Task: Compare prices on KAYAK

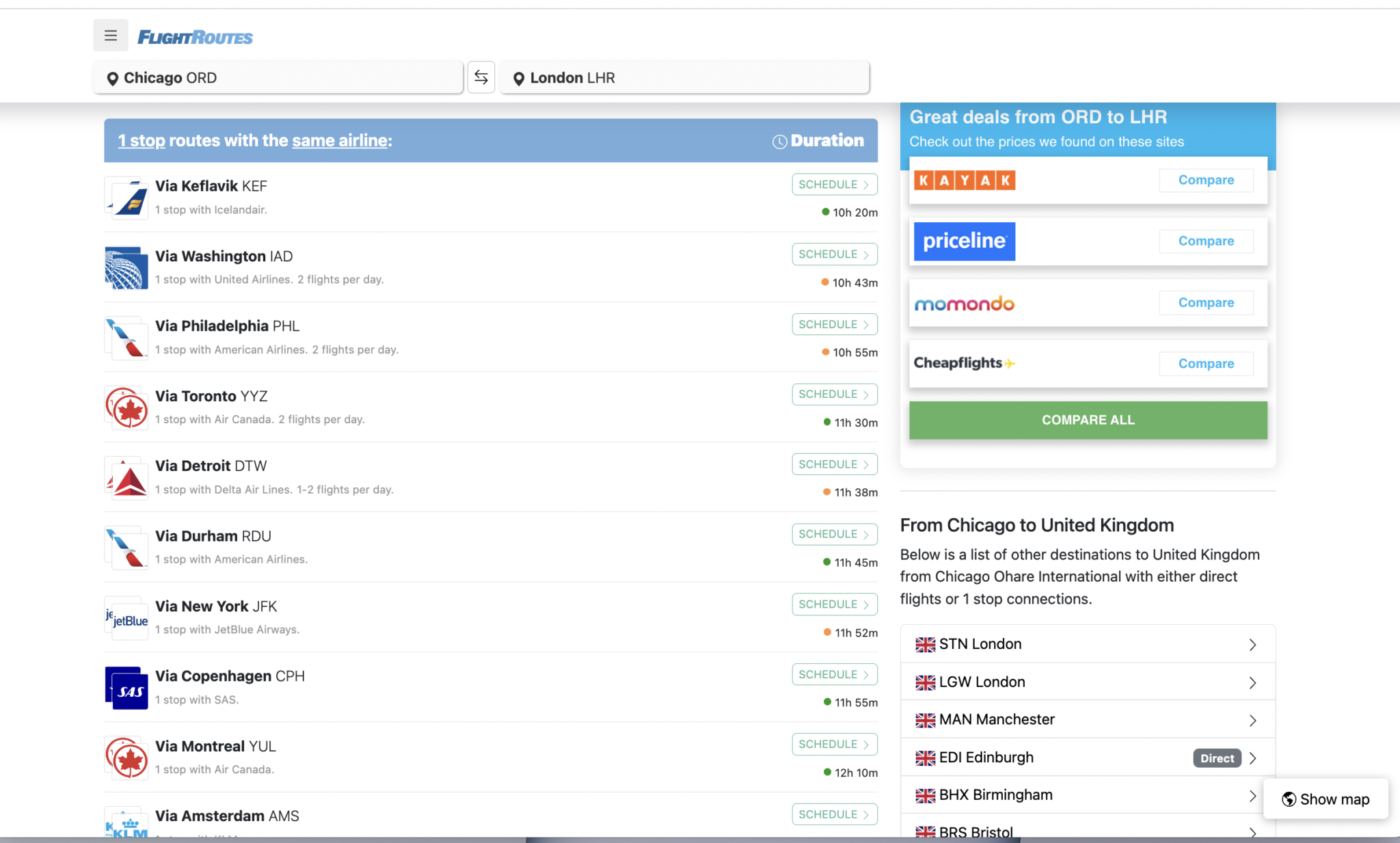Action: 1206,180
